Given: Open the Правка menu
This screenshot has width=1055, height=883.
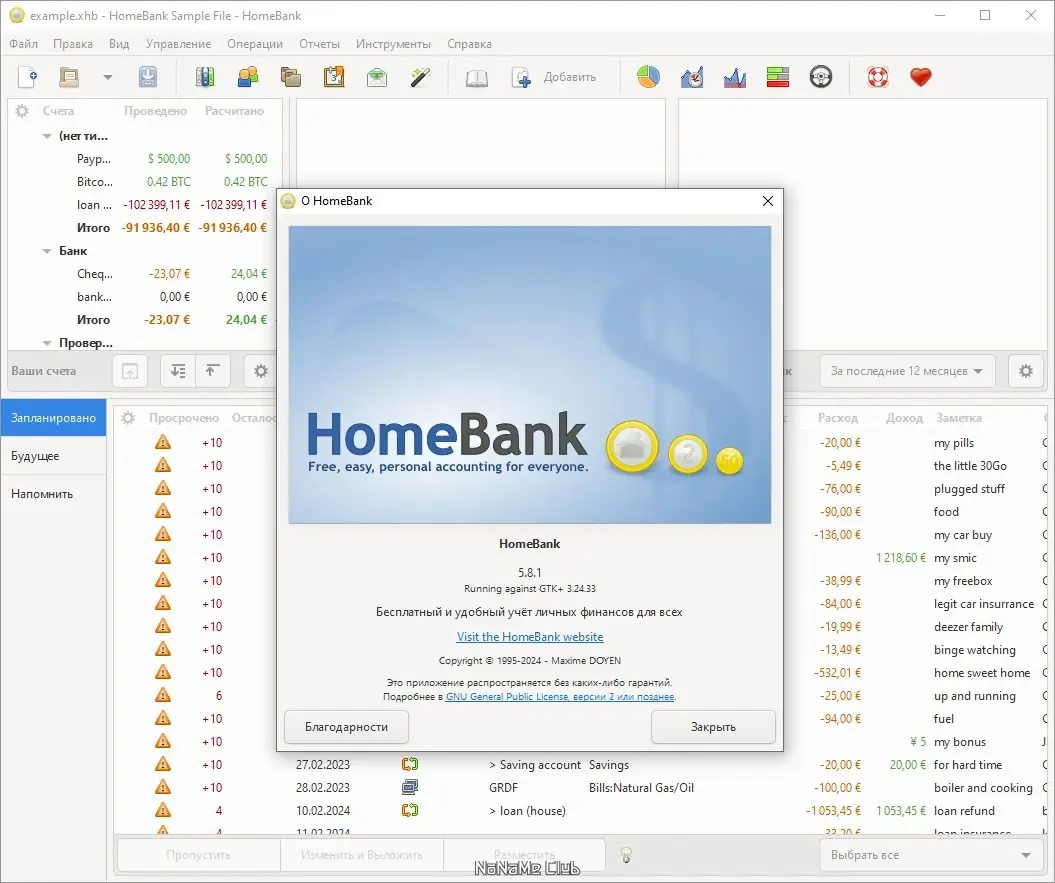Looking at the screenshot, I should coord(73,44).
